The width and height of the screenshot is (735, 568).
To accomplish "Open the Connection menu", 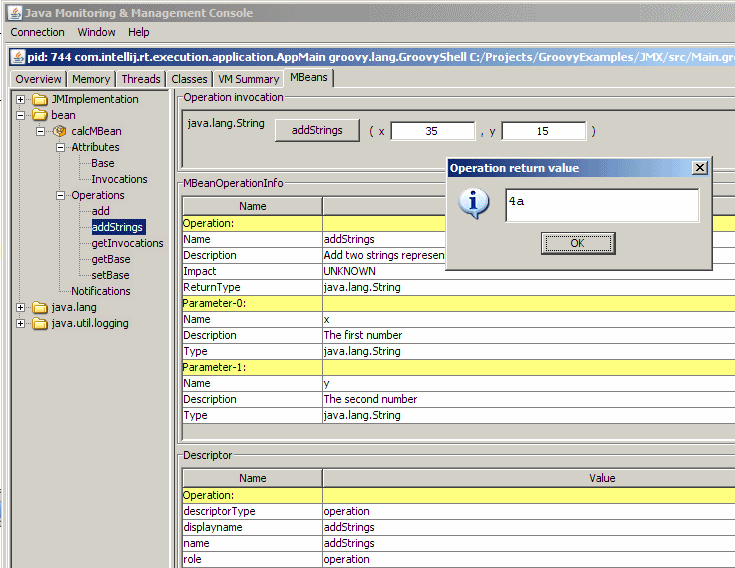I will point(37,32).
